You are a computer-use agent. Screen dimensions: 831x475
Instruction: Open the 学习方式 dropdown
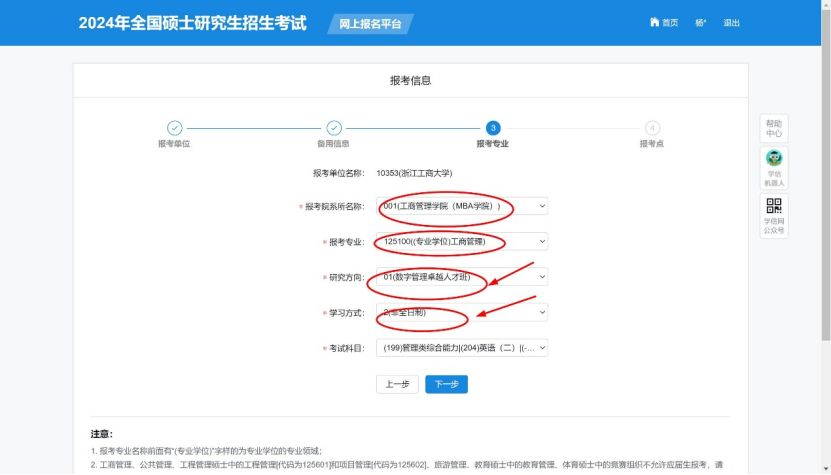click(x=462, y=313)
